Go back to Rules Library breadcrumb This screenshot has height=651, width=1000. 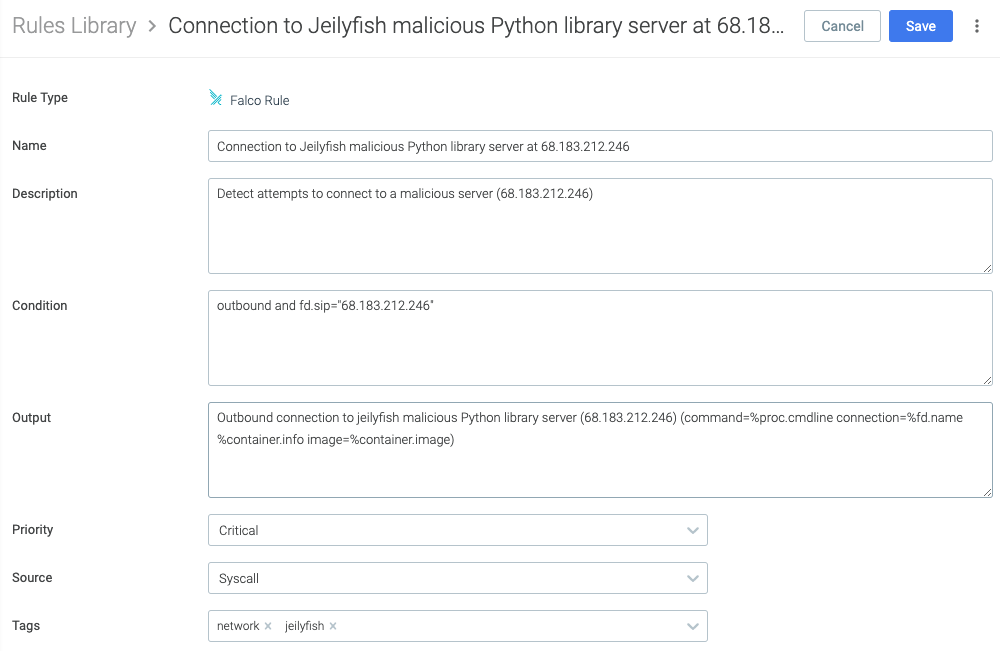tap(74, 26)
